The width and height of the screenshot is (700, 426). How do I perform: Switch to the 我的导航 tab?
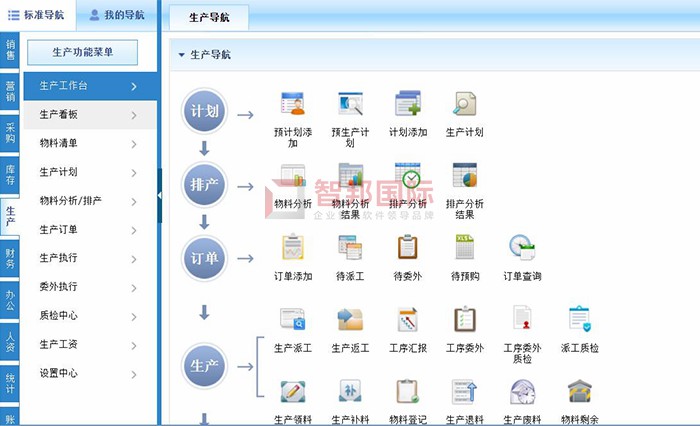coord(117,15)
